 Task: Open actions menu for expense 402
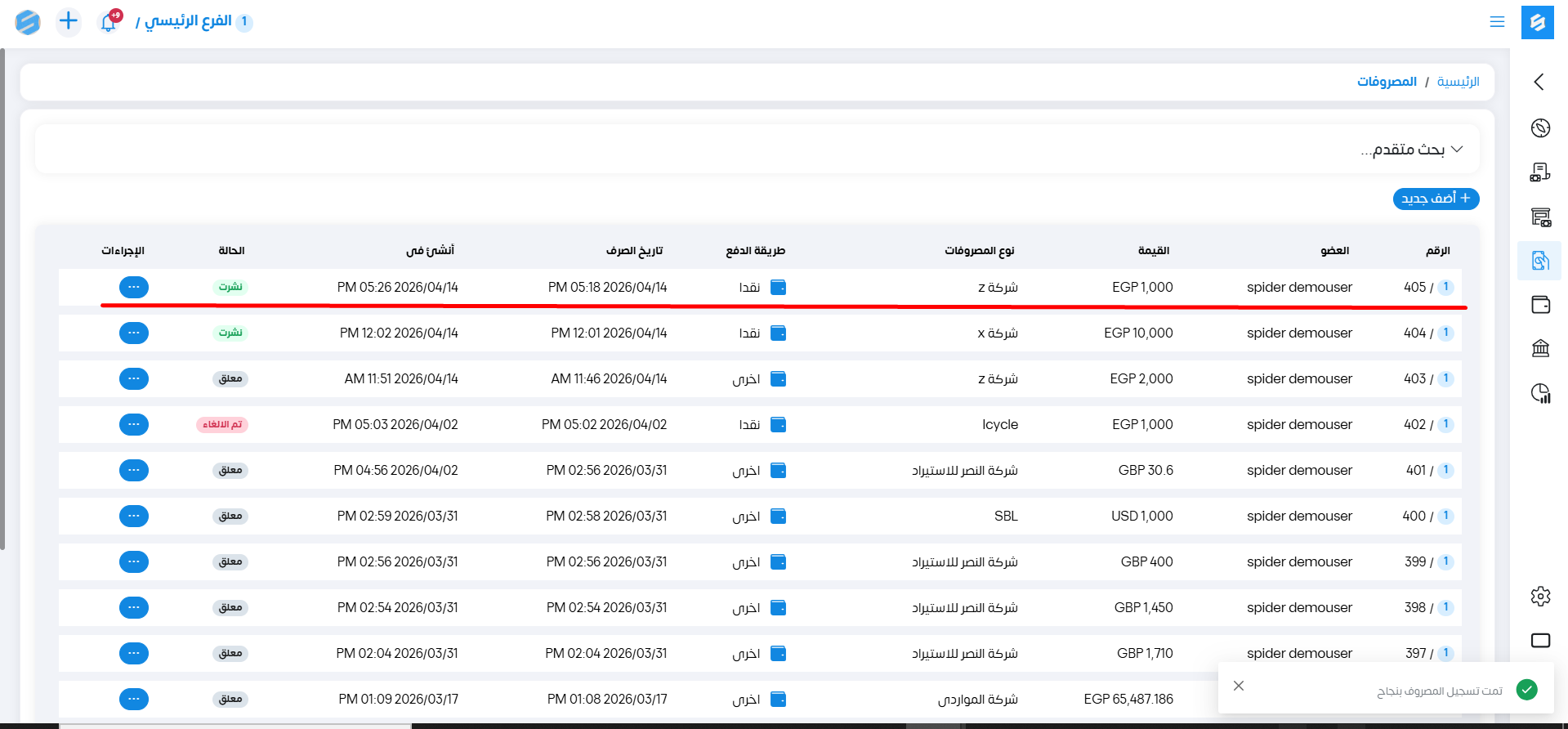click(134, 425)
